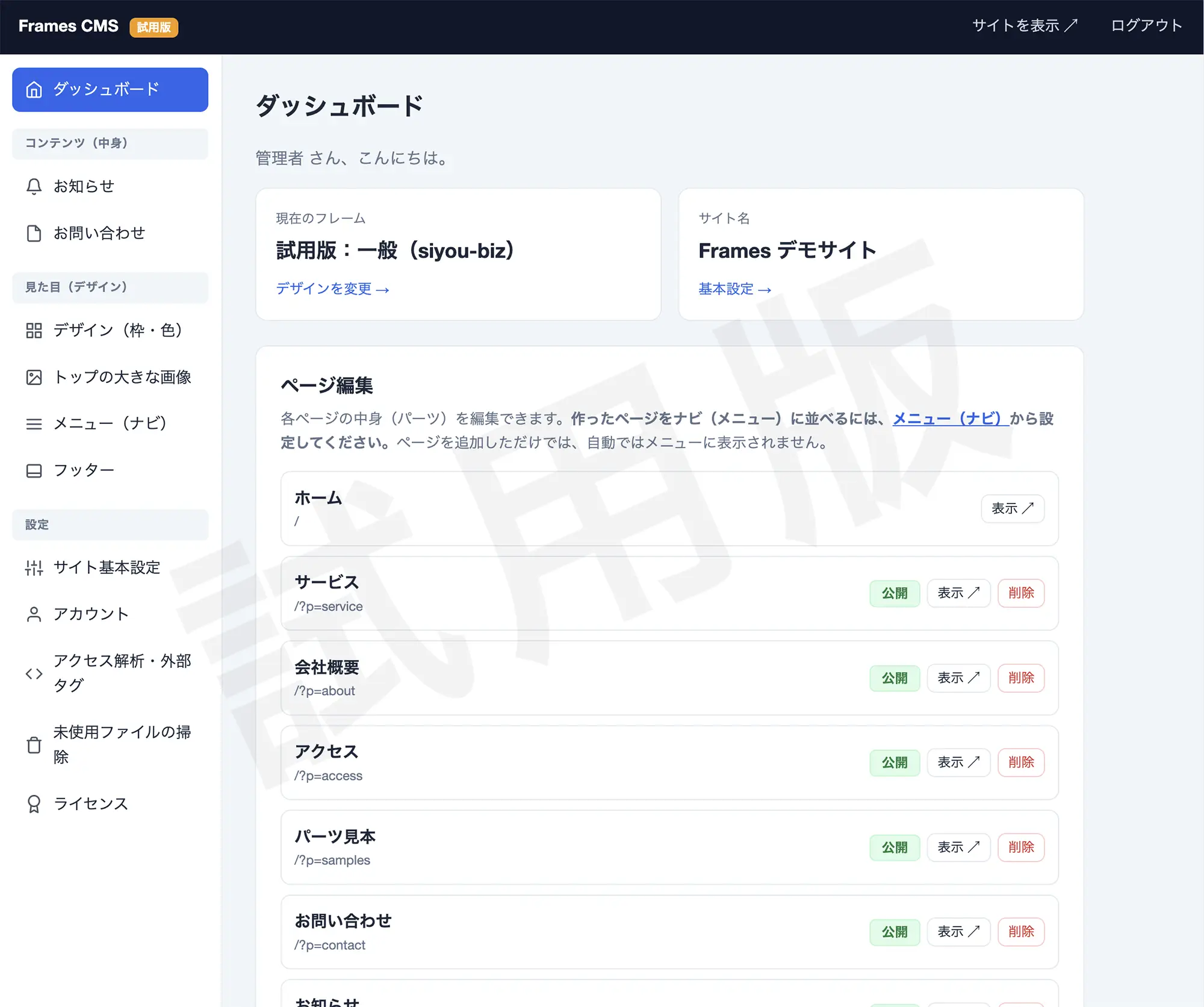Image resolution: width=1204 pixels, height=1007 pixels.
Task: Click the /?p=service path text
Action: pyautogui.click(x=329, y=607)
